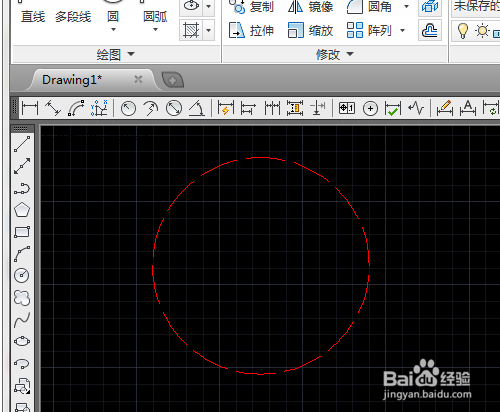
Task: Click Center Mark icon
Action: point(370,108)
